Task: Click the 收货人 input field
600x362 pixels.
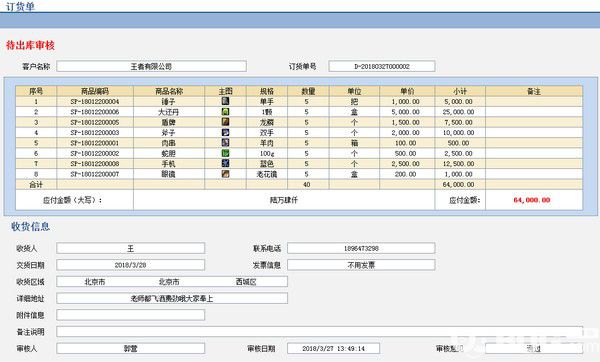Action: pyautogui.click(x=130, y=248)
